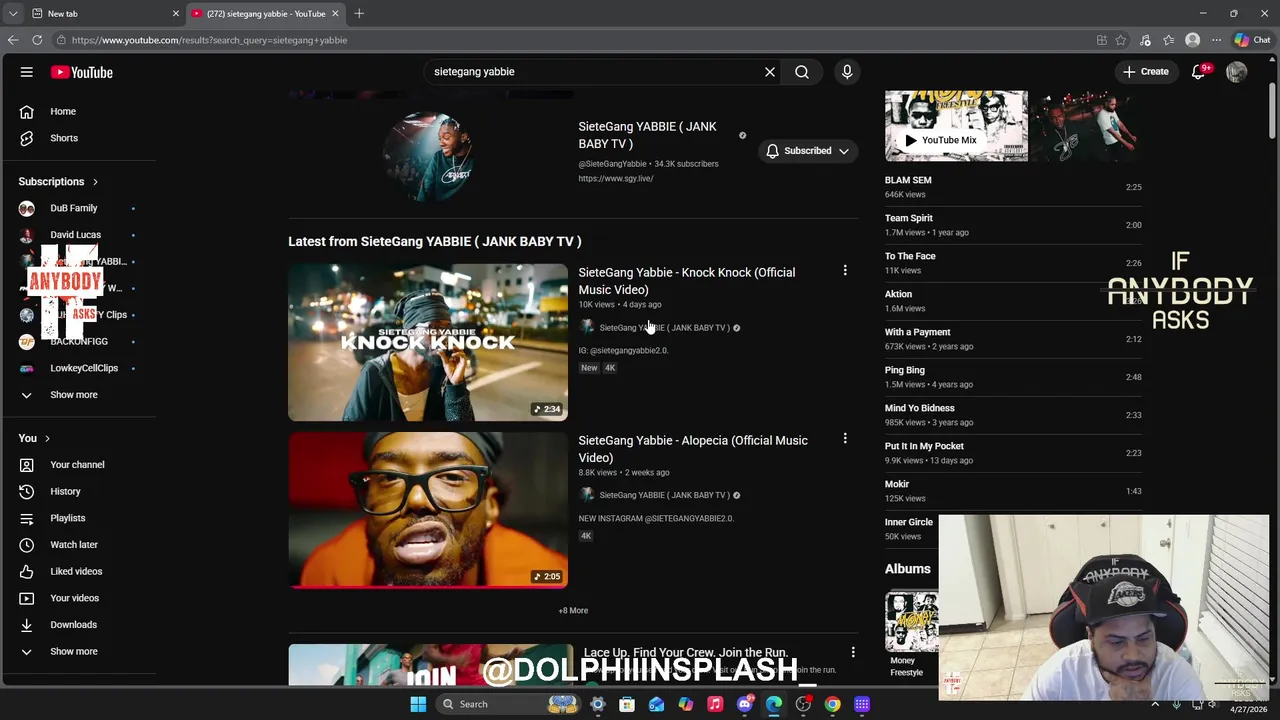Open SieteGang YABBIE channel avatar
The image size is (1280, 720).
(x=431, y=155)
